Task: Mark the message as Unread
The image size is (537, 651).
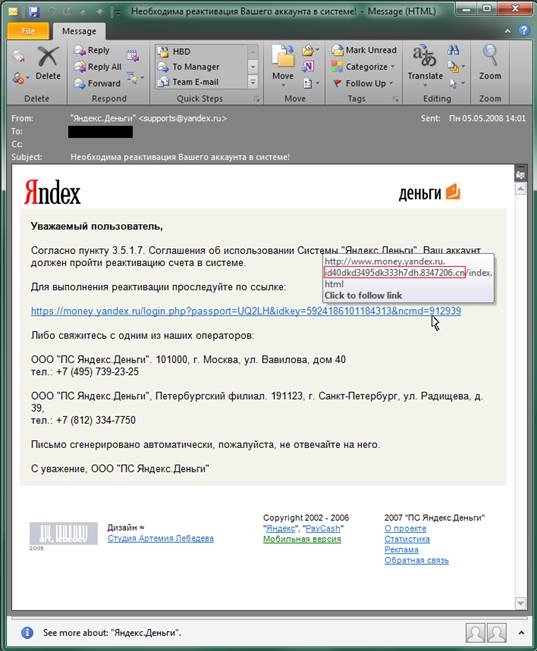Action: coord(364,50)
